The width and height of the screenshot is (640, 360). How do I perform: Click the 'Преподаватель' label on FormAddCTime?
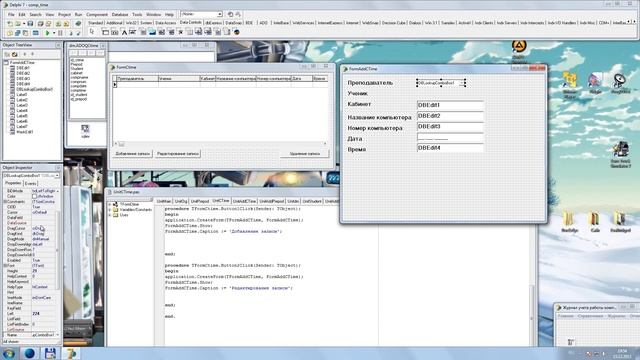coord(370,83)
